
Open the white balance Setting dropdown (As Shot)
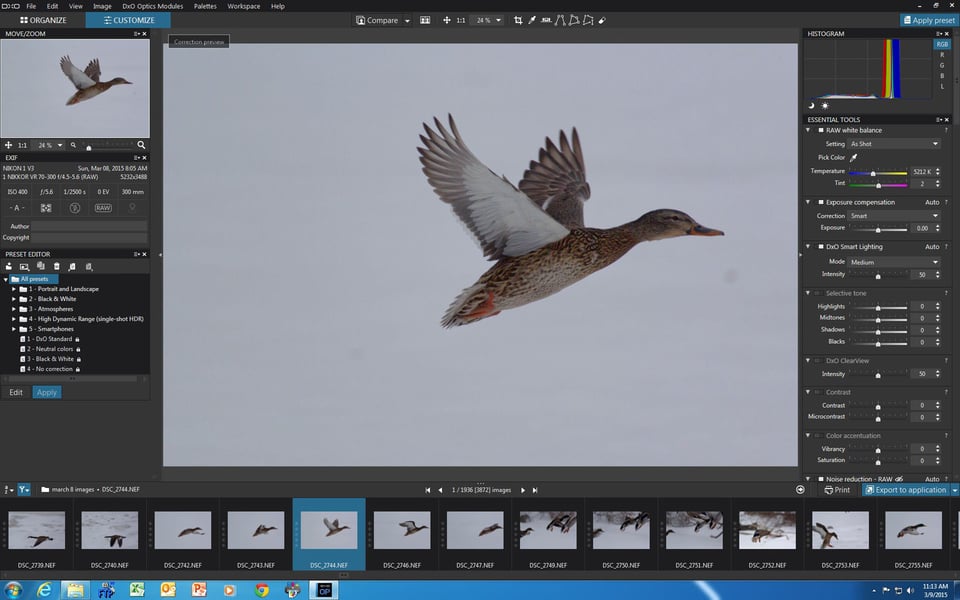pyautogui.click(x=894, y=144)
